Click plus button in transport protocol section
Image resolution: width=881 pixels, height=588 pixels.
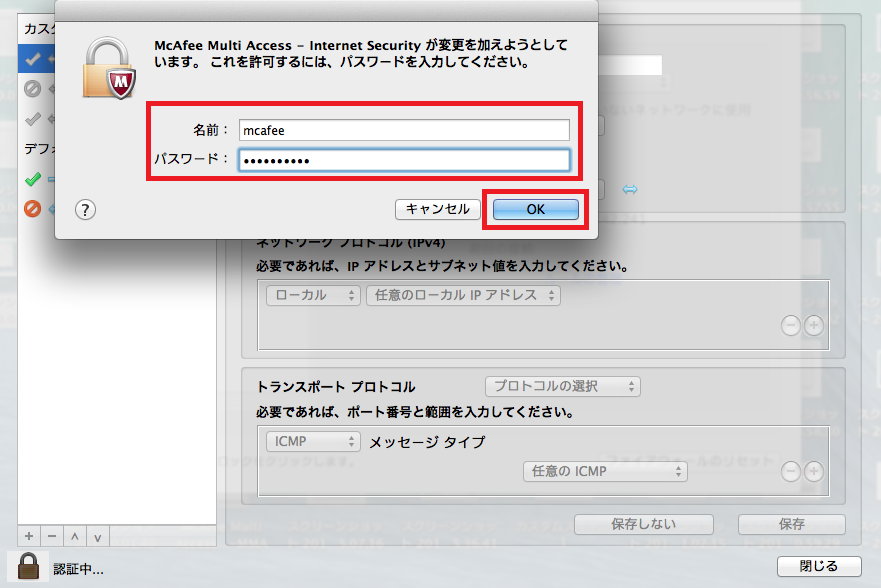(814, 471)
